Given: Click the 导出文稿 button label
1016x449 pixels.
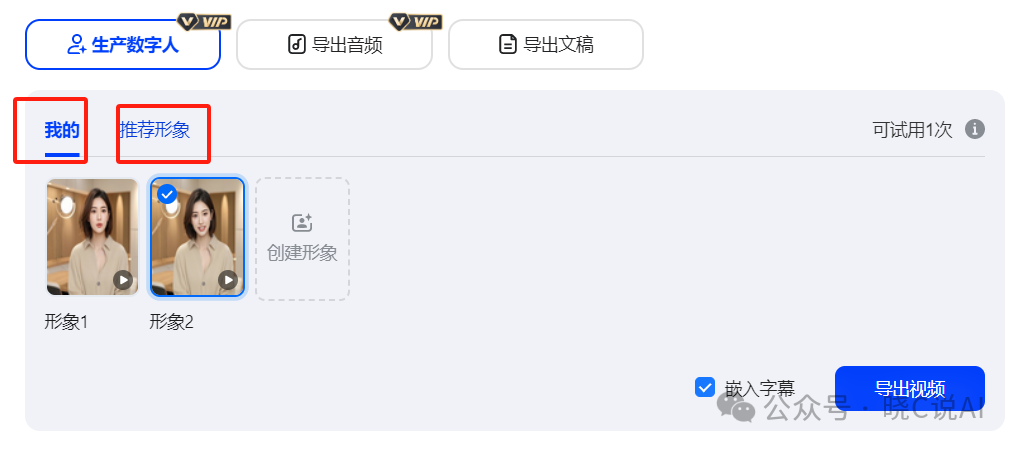Looking at the screenshot, I should pyautogui.click(x=558, y=45).
